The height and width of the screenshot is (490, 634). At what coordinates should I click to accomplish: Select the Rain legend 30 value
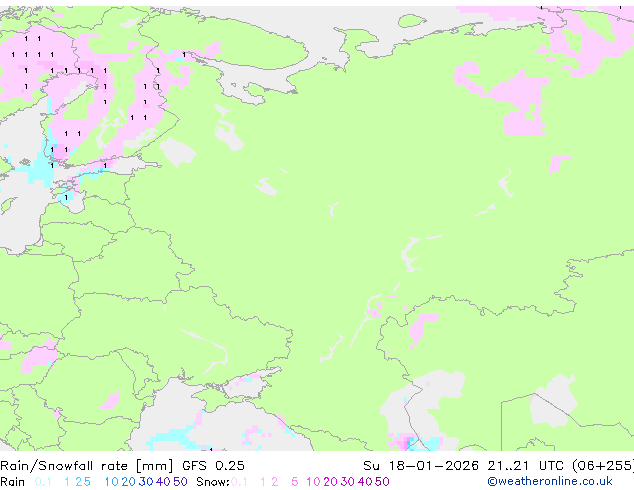pos(146,482)
